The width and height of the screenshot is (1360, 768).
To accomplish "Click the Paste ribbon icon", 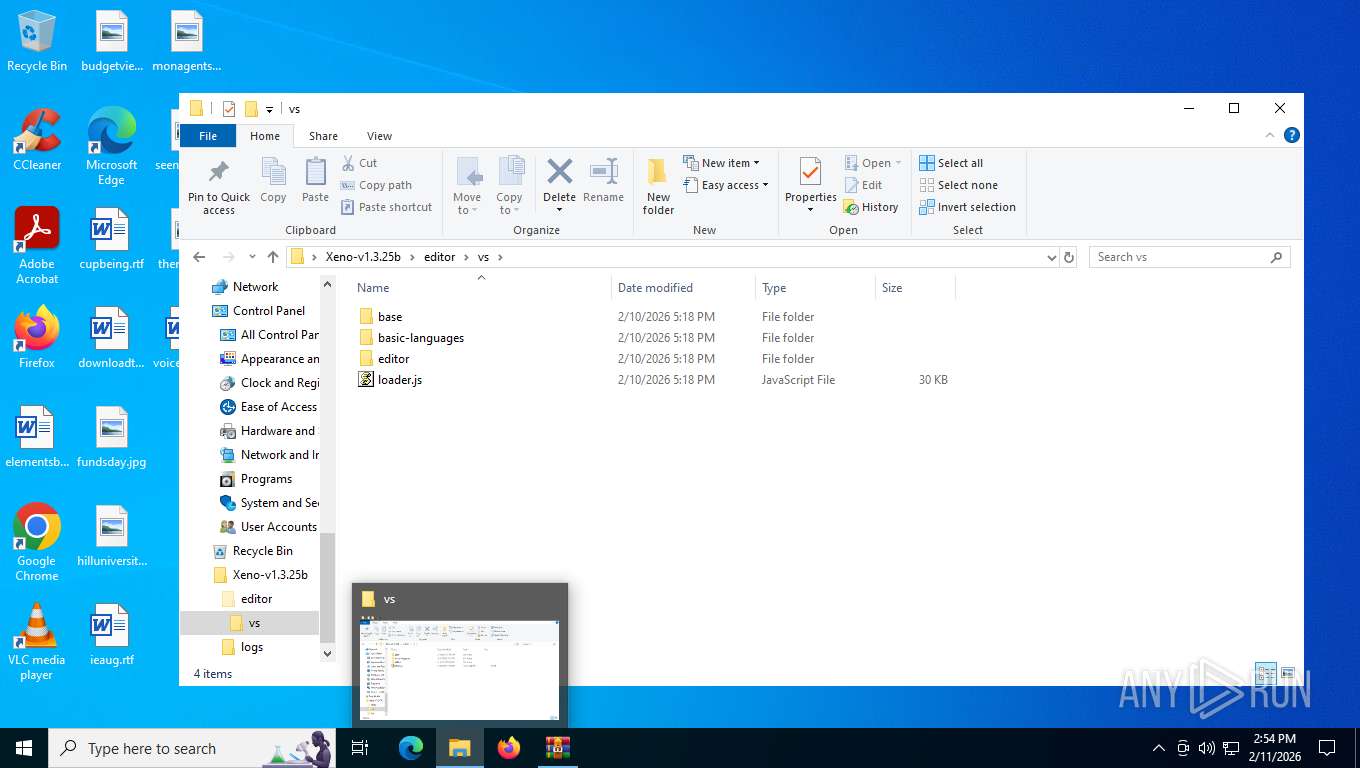I will [315, 180].
